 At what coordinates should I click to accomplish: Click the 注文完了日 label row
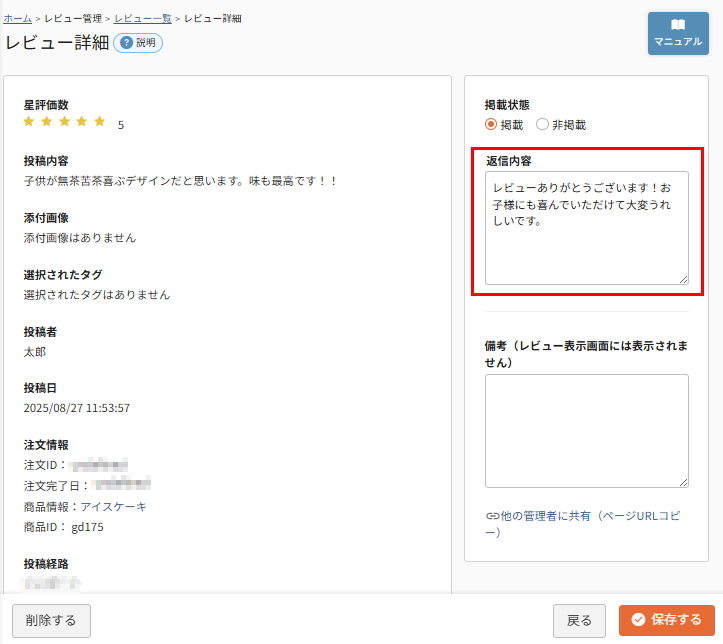tap(87, 485)
